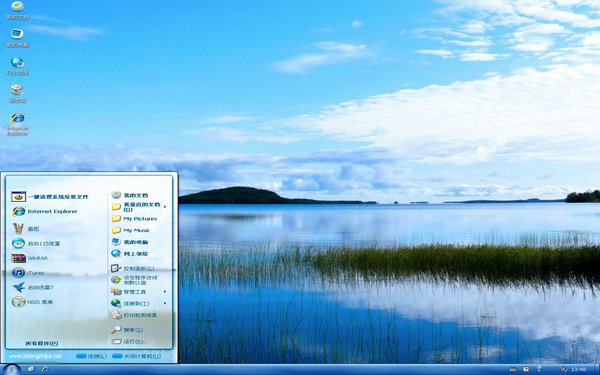Expand the recent documents submenu arrow

pos(165,207)
